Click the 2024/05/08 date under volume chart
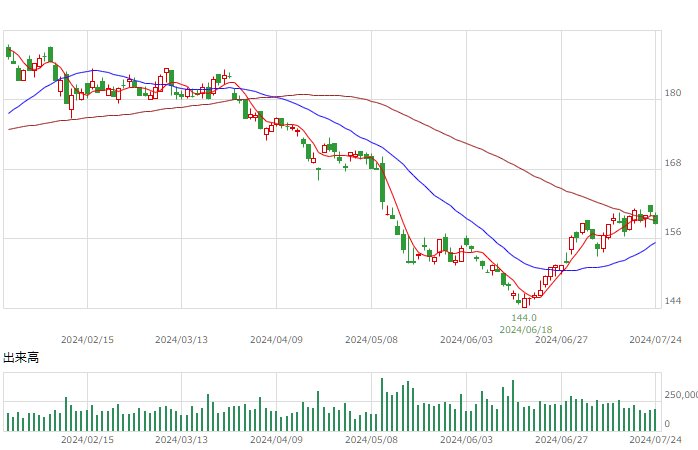Image resolution: width=698 pixels, height=450 pixels. (371, 440)
